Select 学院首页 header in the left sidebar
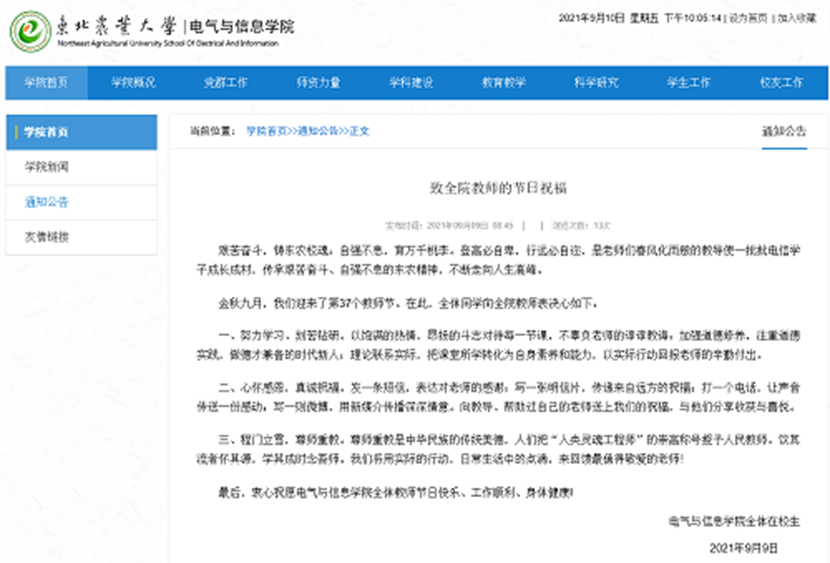830x563 pixels. (47, 132)
